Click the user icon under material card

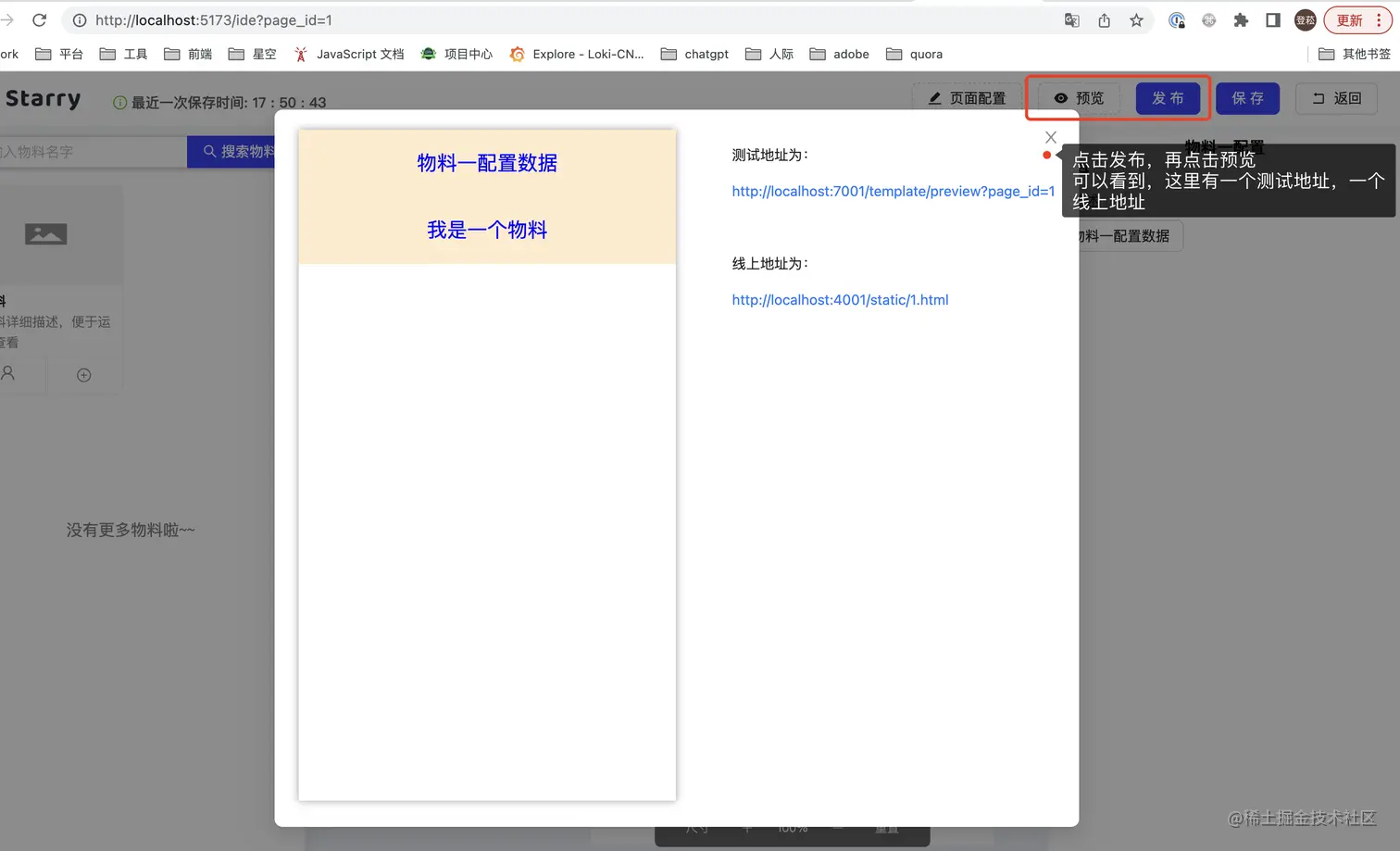click(x=8, y=373)
